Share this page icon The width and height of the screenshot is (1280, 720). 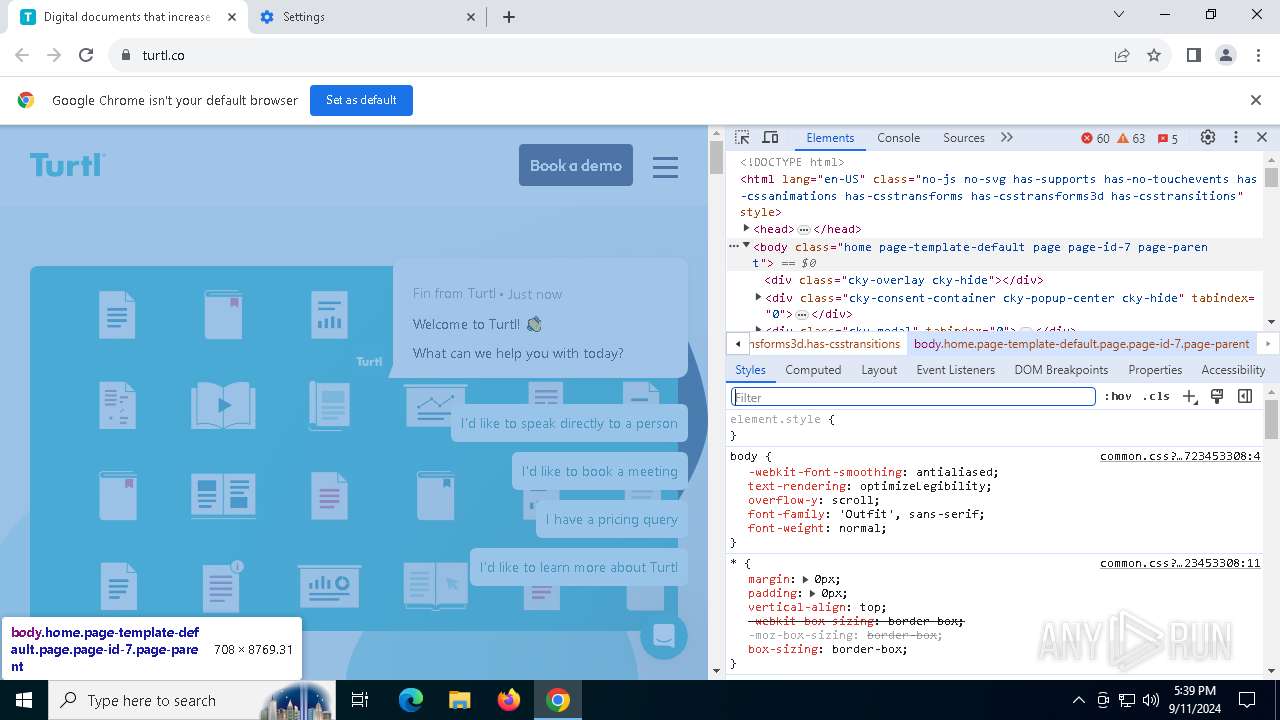[1122, 55]
